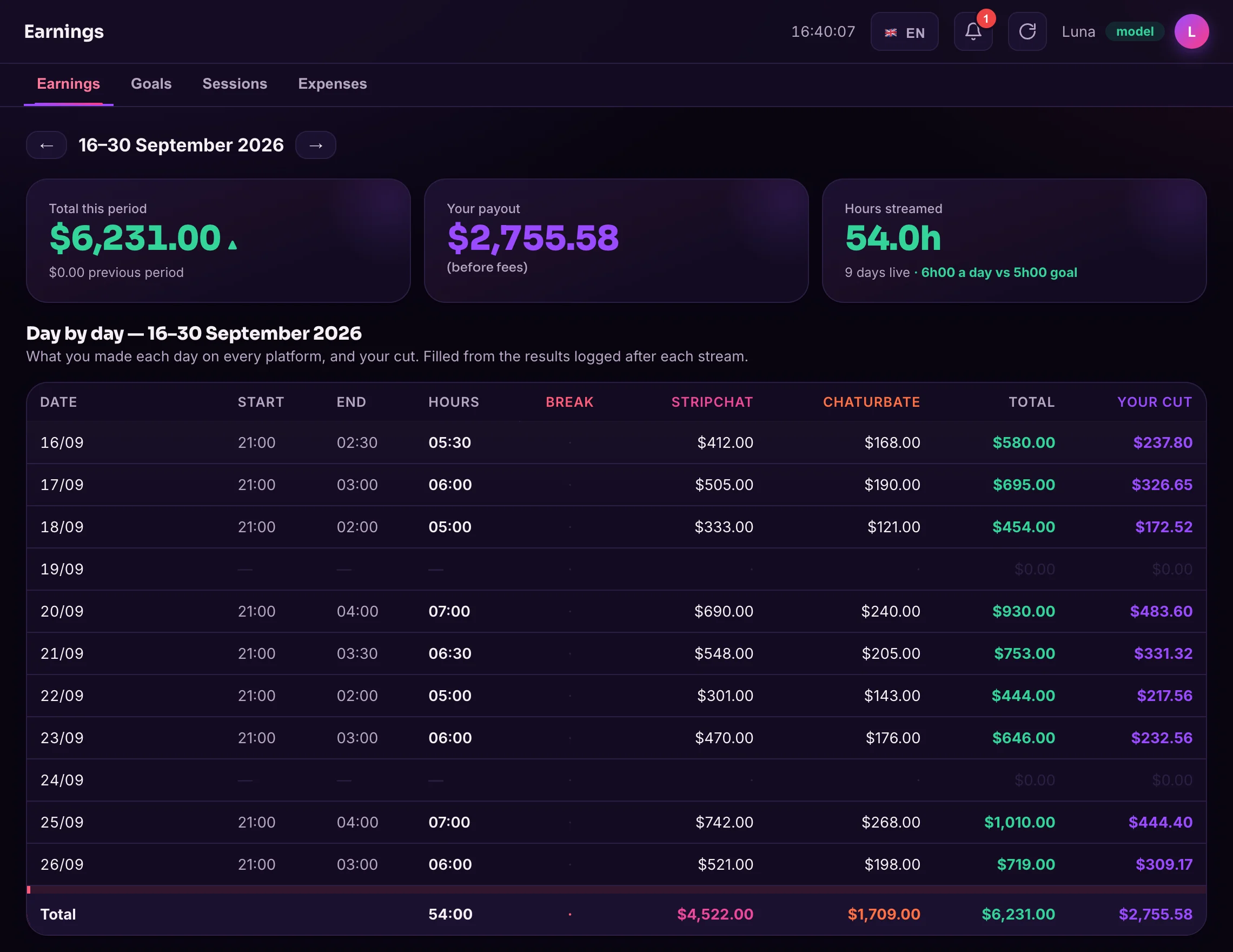Click the BREAK column header

(x=569, y=402)
